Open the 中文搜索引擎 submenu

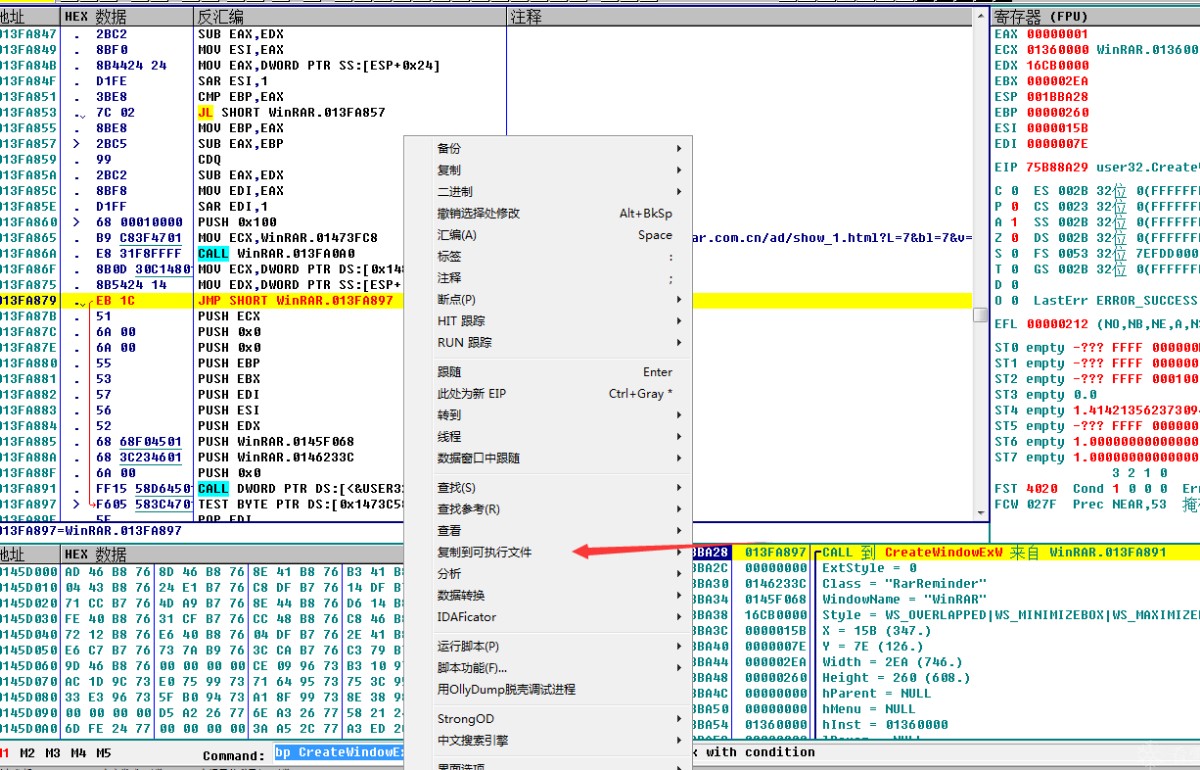548,740
